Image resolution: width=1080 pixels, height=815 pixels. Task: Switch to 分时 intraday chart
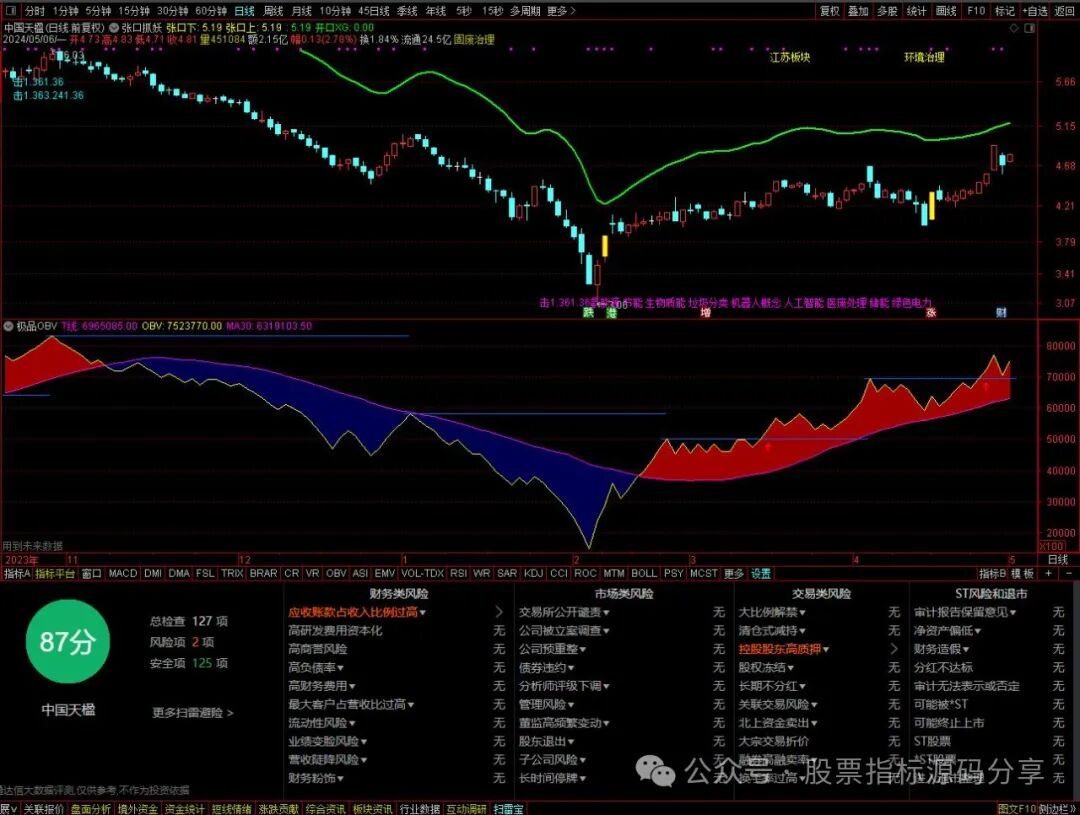coord(34,11)
